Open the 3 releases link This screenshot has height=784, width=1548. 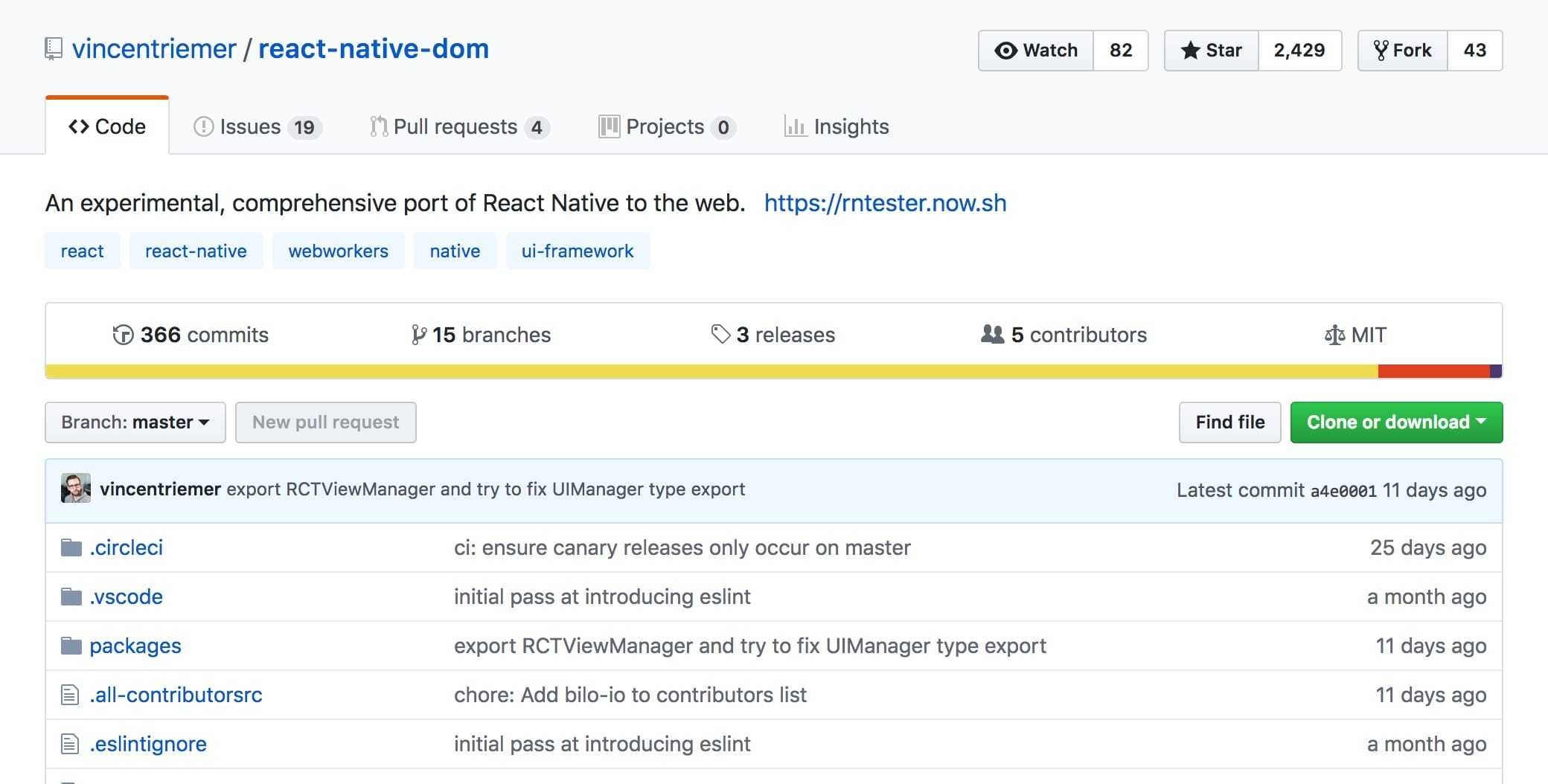[773, 335]
